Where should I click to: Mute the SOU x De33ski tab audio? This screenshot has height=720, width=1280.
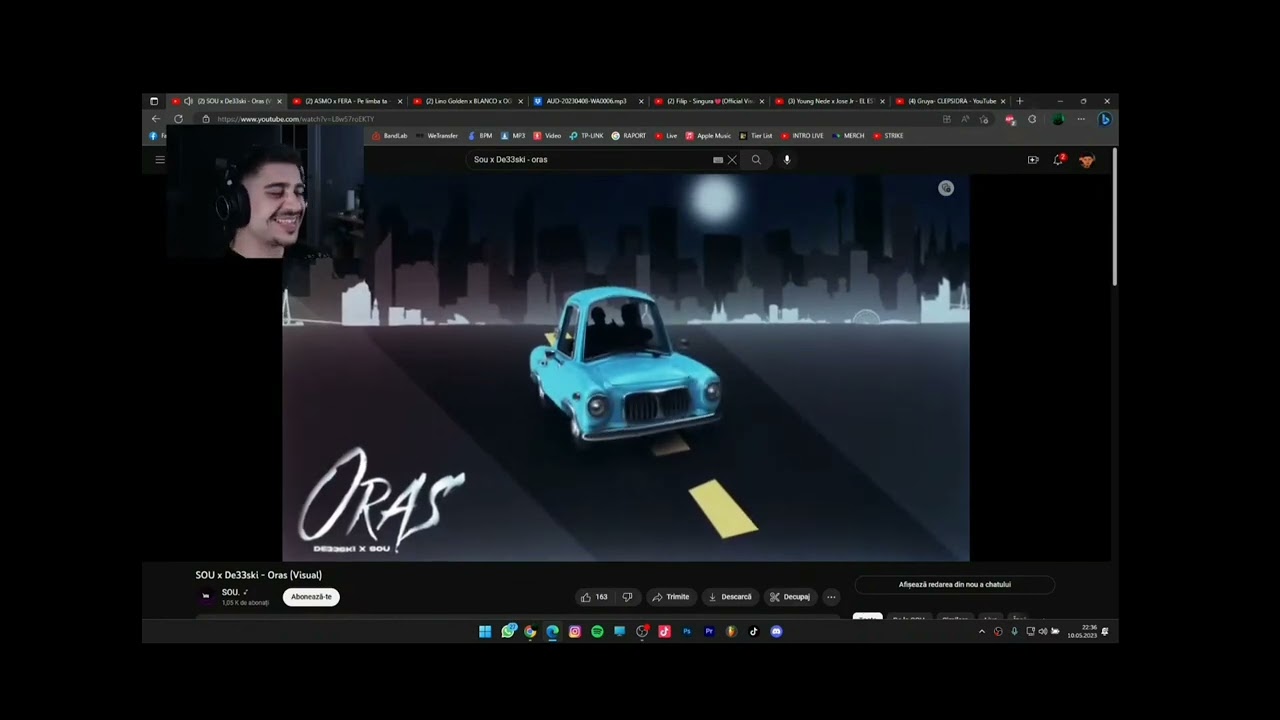(x=188, y=101)
